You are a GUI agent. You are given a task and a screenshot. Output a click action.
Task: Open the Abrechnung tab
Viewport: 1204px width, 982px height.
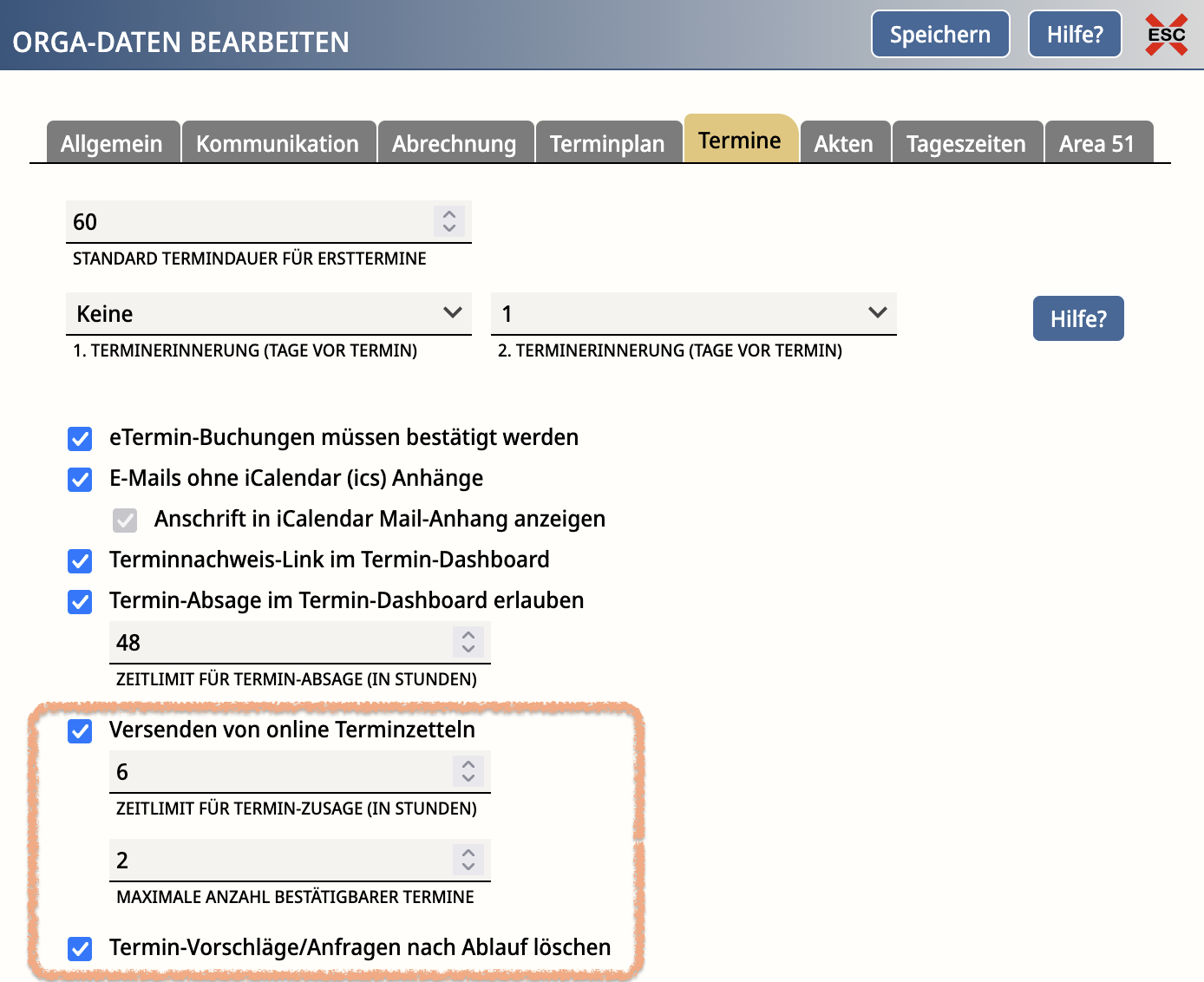point(454,143)
